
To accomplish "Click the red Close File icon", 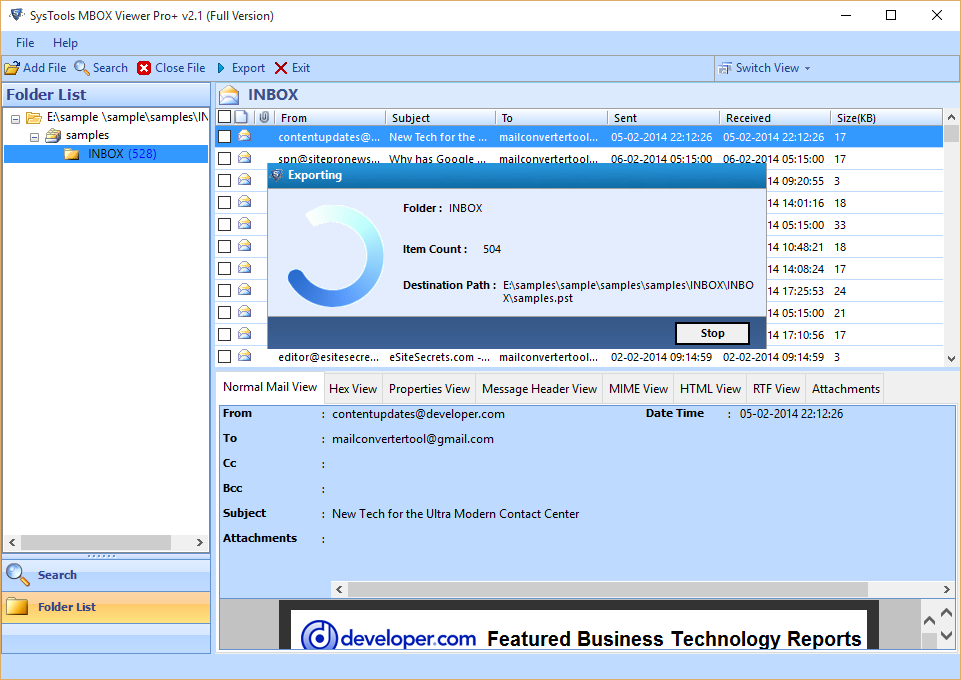I will click(x=144, y=68).
